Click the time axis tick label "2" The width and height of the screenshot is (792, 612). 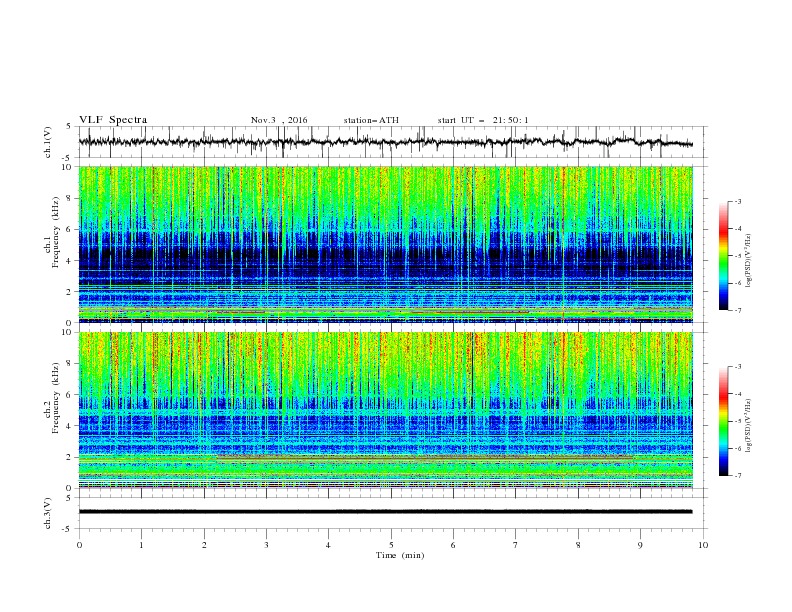click(204, 545)
